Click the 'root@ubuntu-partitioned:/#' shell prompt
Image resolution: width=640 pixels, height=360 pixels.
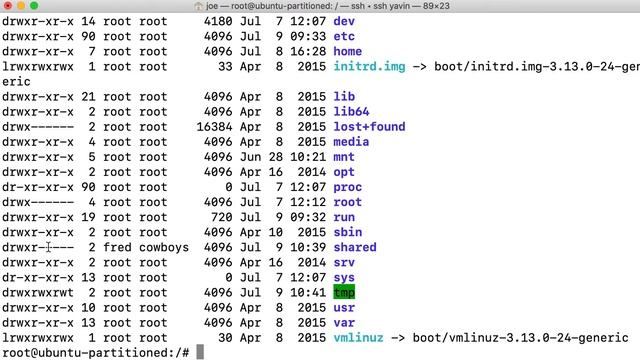pos(96,353)
